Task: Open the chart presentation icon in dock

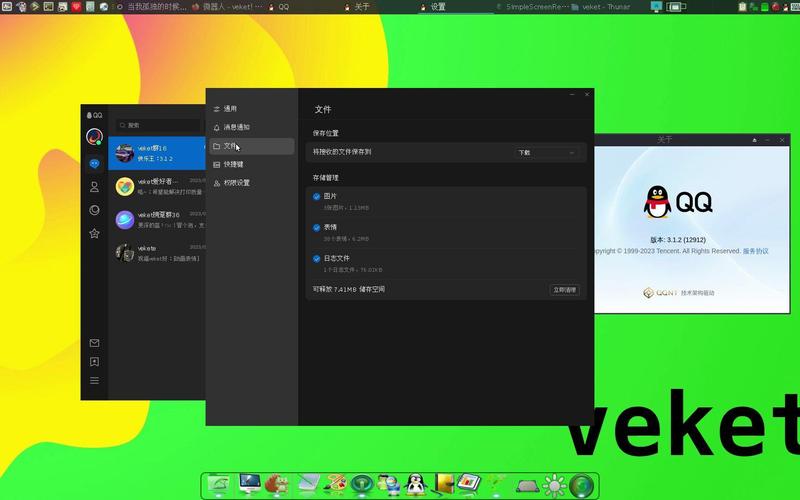Action: tap(469, 483)
